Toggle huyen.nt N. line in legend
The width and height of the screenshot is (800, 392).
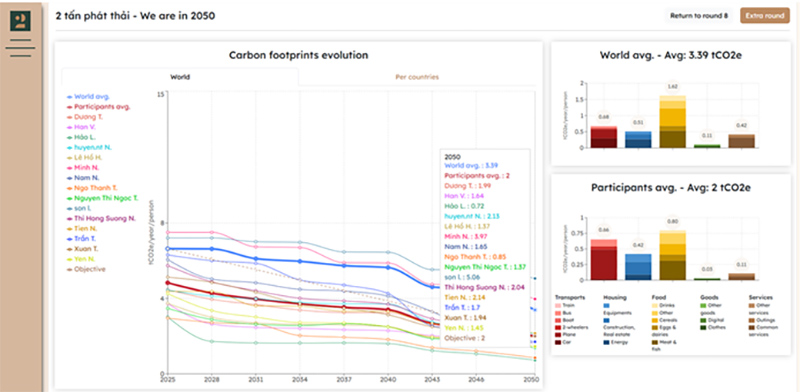pos(89,147)
